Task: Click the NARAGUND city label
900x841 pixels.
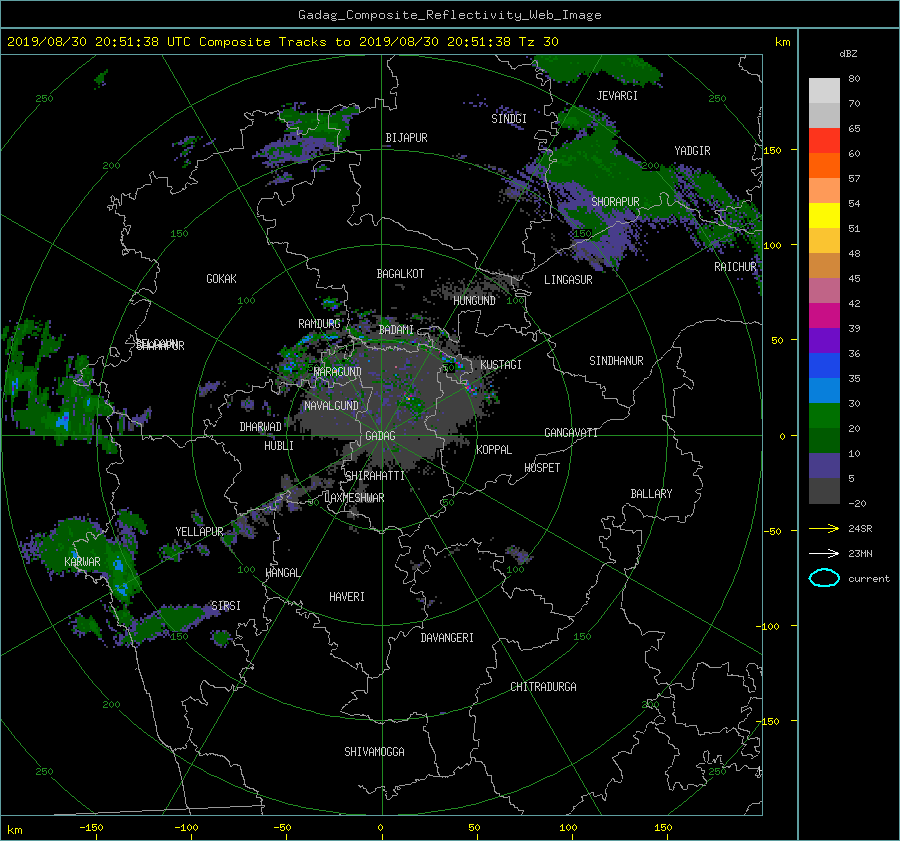Action: pos(338,371)
